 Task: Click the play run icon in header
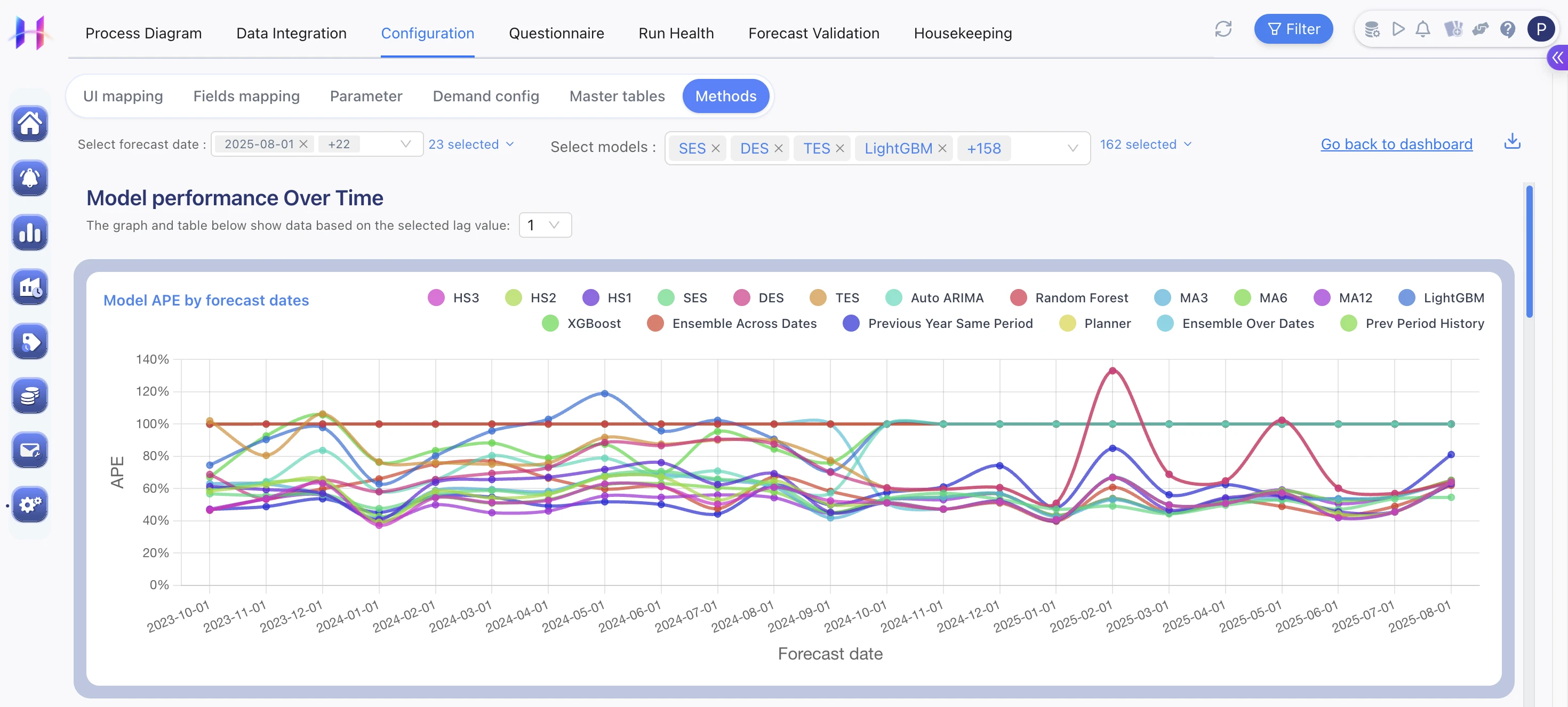tap(1398, 29)
